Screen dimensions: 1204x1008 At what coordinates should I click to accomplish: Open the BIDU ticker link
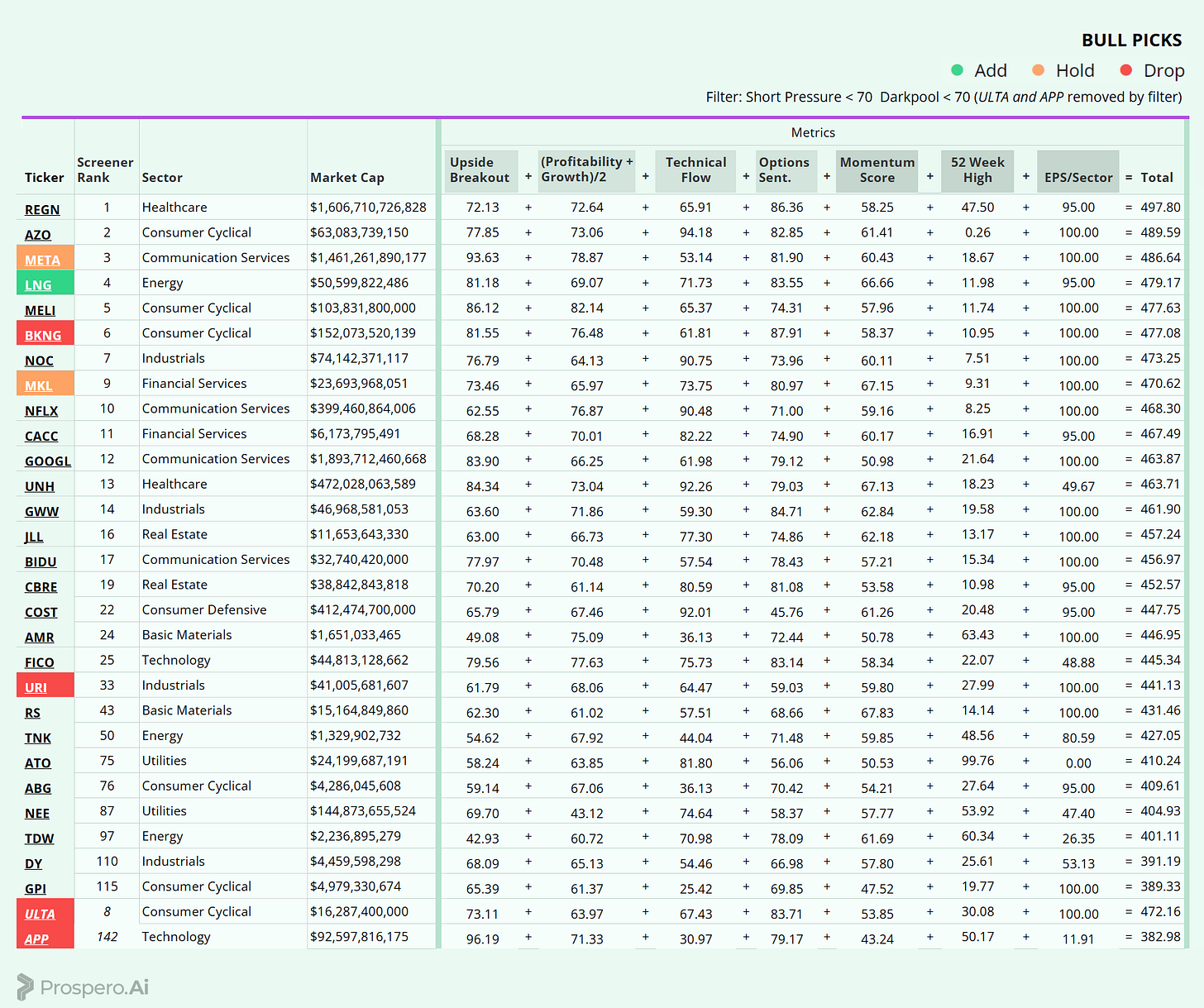[x=41, y=561]
